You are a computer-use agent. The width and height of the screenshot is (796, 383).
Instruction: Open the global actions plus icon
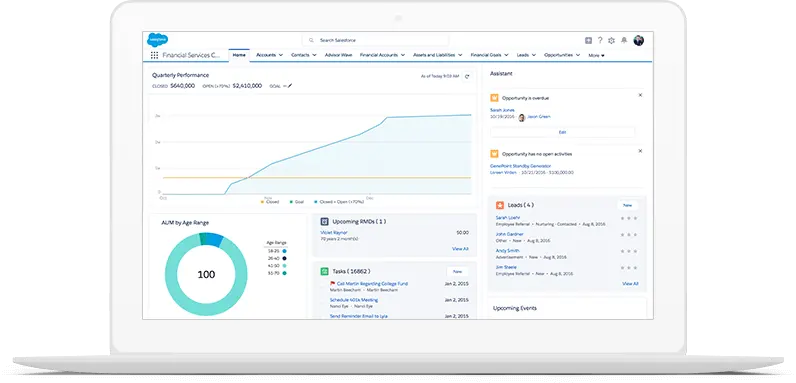coord(588,41)
